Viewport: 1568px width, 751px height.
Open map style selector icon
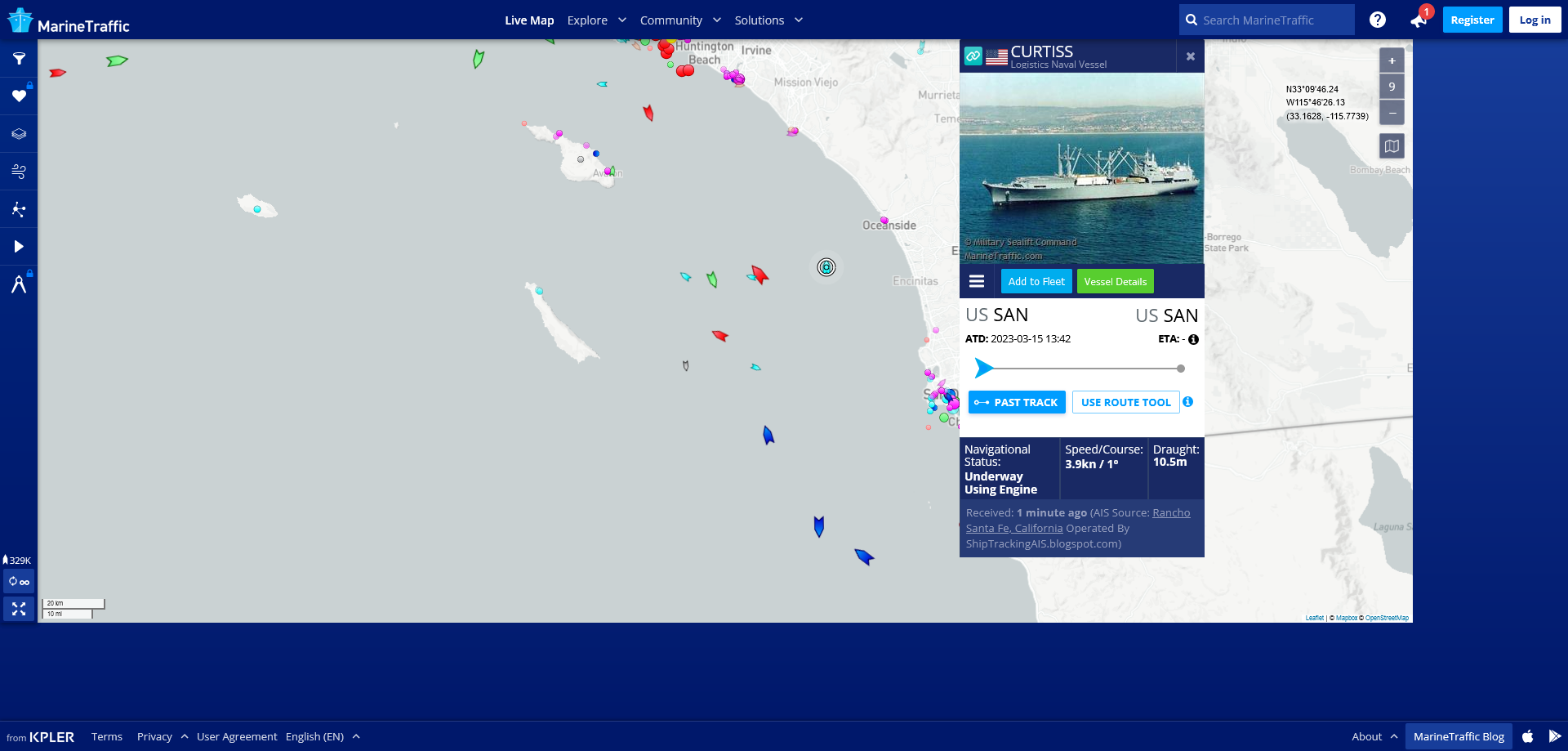click(x=1392, y=146)
